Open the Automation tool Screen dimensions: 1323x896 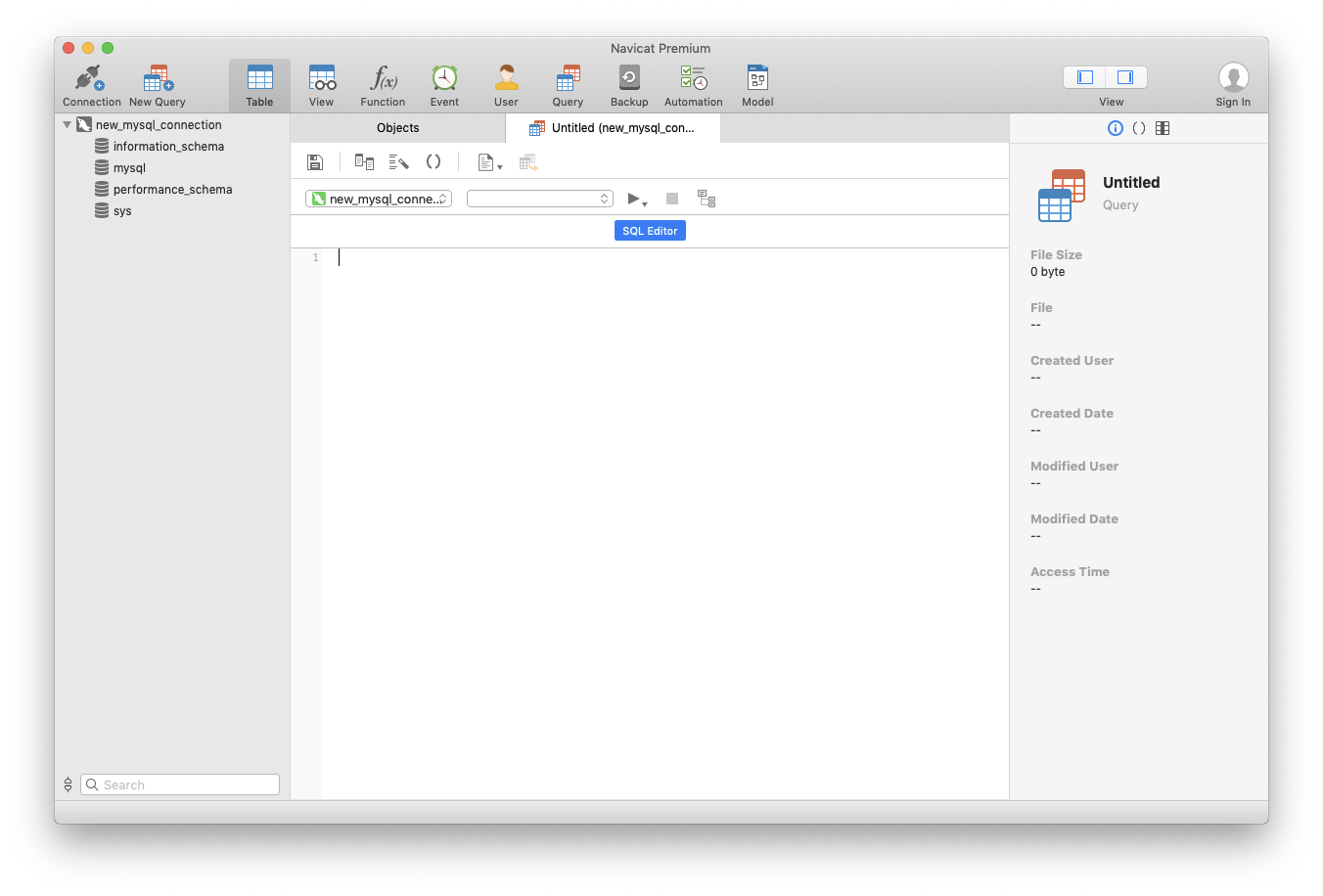pos(694,86)
